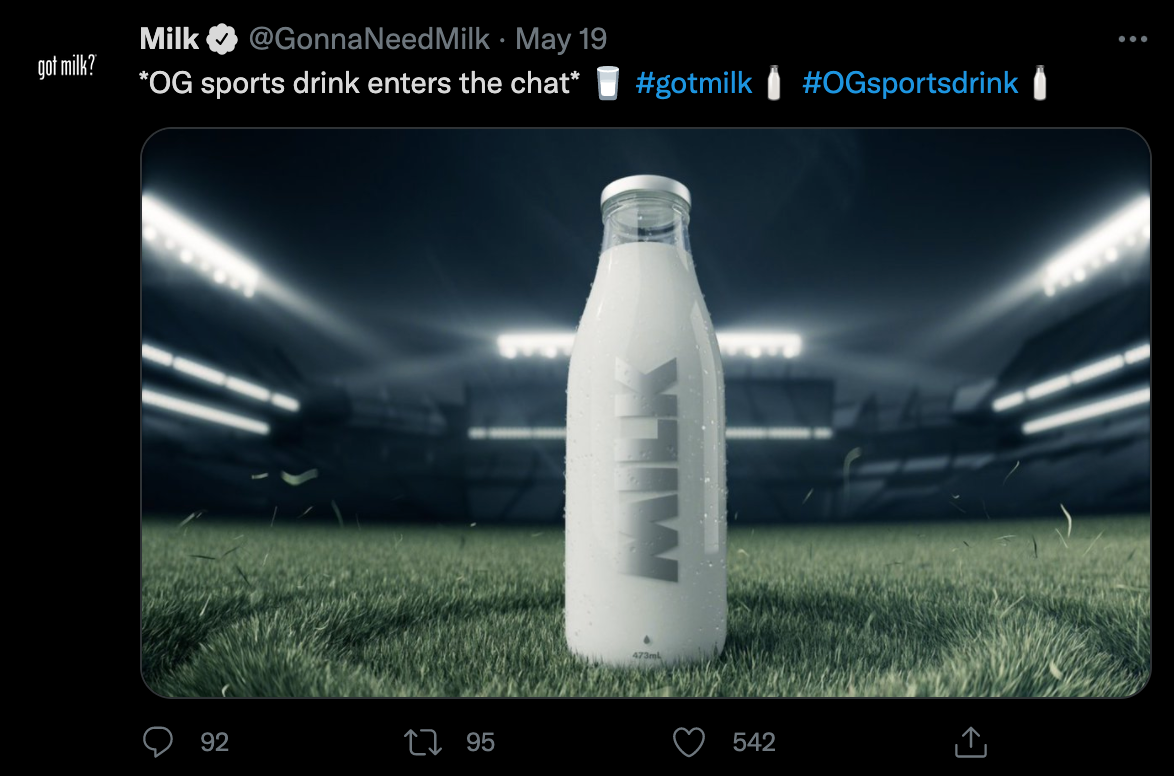Open the #OGsportsdrink hashtag

910,83
